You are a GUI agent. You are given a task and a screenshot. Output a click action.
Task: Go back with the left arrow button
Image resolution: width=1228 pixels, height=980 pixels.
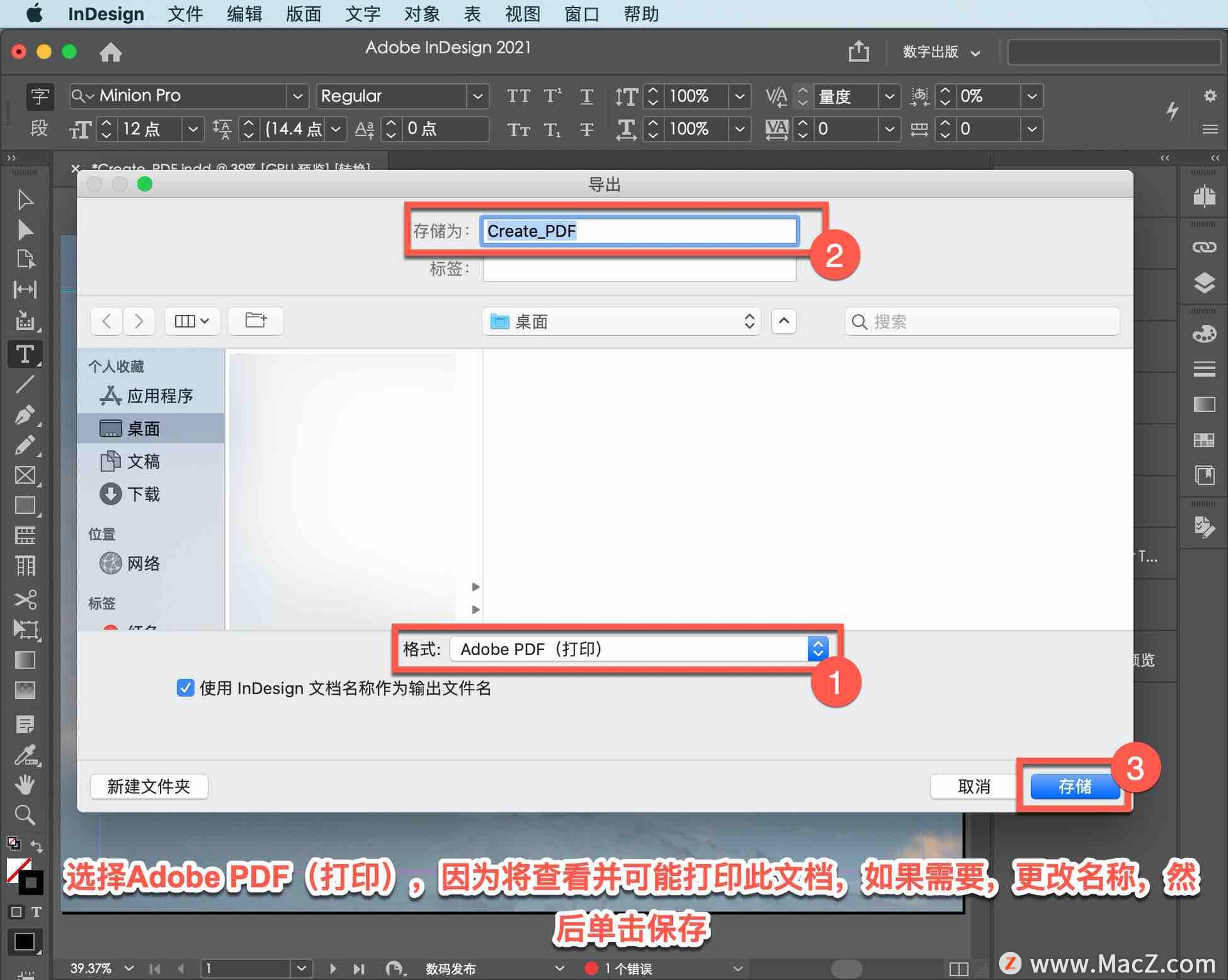pyautogui.click(x=107, y=320)
